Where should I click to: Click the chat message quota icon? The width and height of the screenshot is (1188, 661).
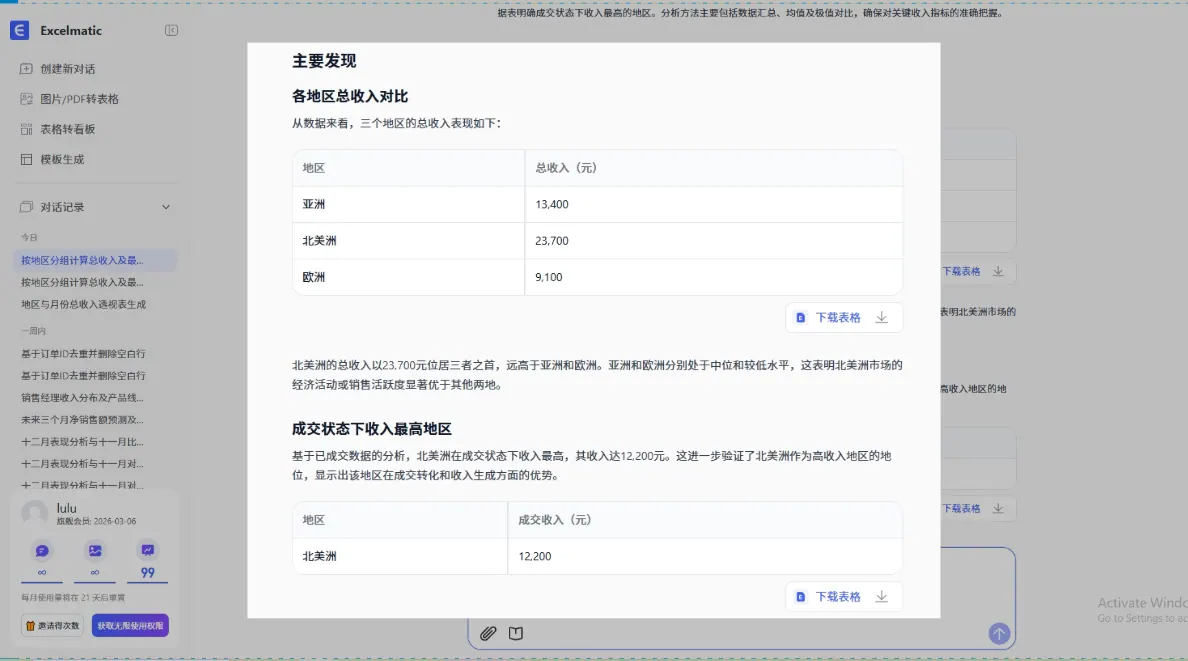42,550
